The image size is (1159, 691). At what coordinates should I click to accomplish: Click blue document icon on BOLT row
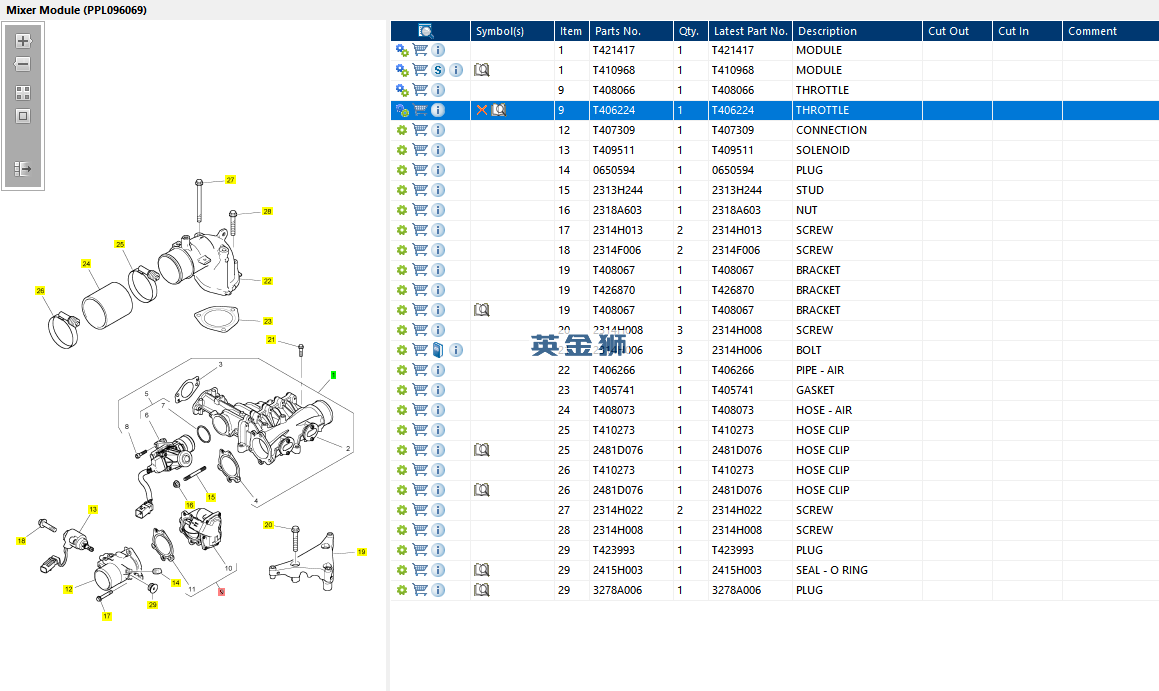click(x=438, y=350)
